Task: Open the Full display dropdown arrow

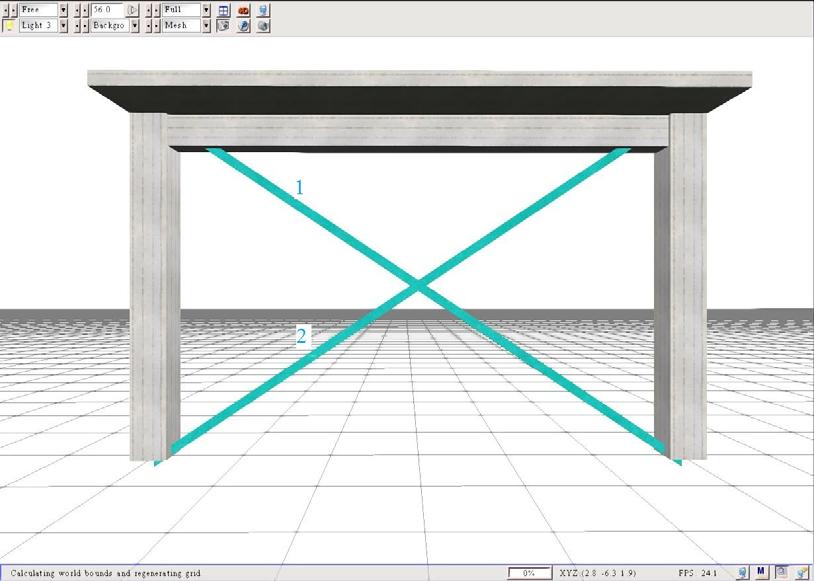Action: 206,10
